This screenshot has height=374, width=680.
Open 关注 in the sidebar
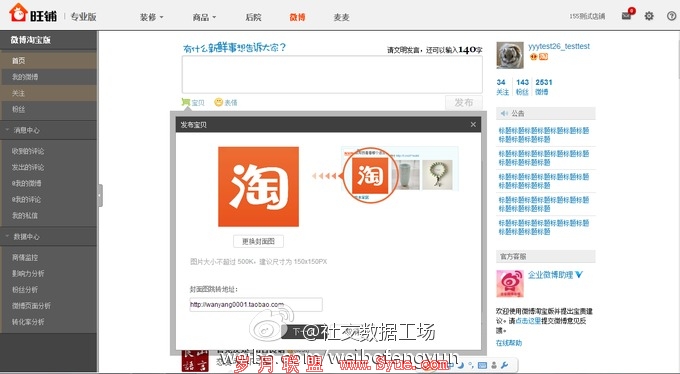(48, 93)
